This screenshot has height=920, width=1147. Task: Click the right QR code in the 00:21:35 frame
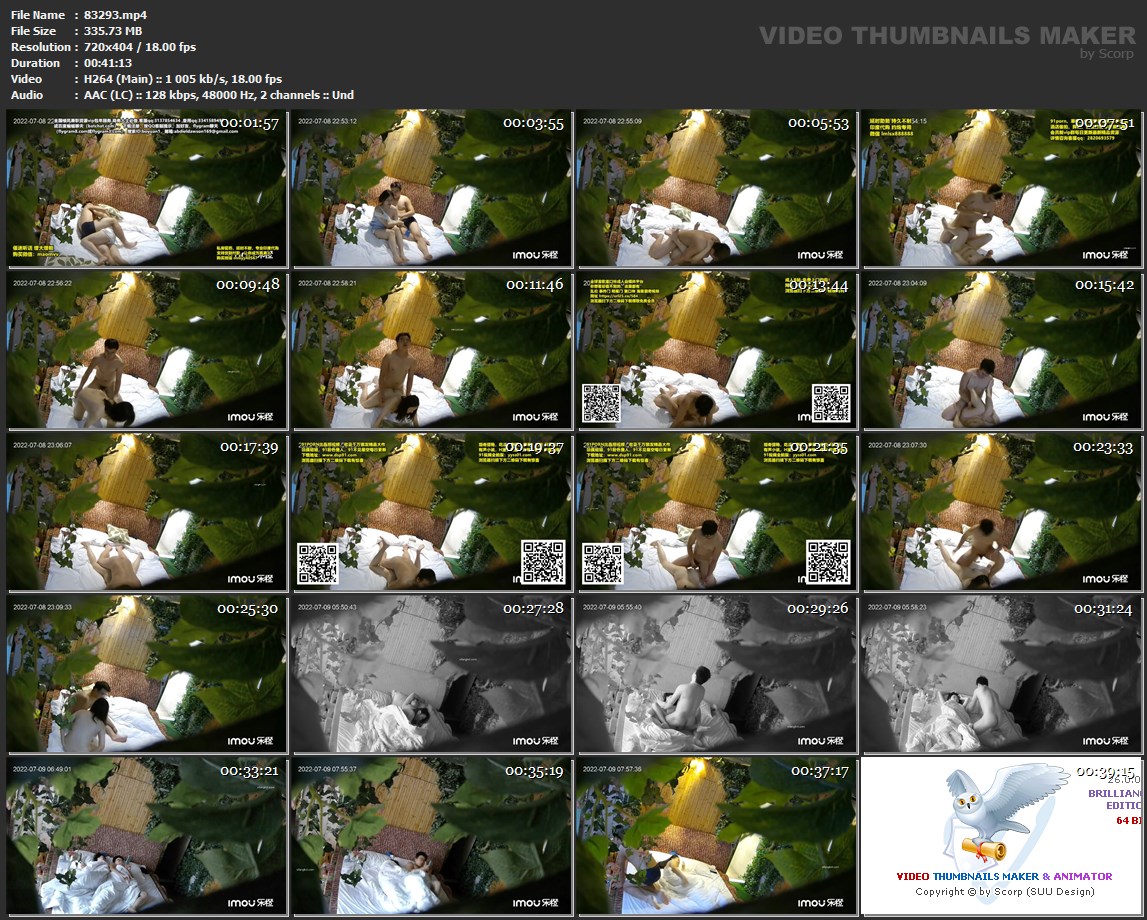[x=828, y=562]
